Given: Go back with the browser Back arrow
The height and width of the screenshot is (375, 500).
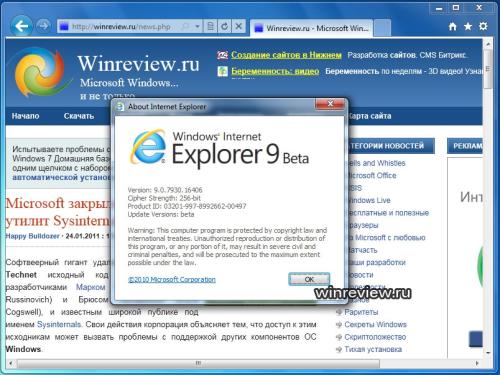Looking at the screenshot, I should (21, 26).
